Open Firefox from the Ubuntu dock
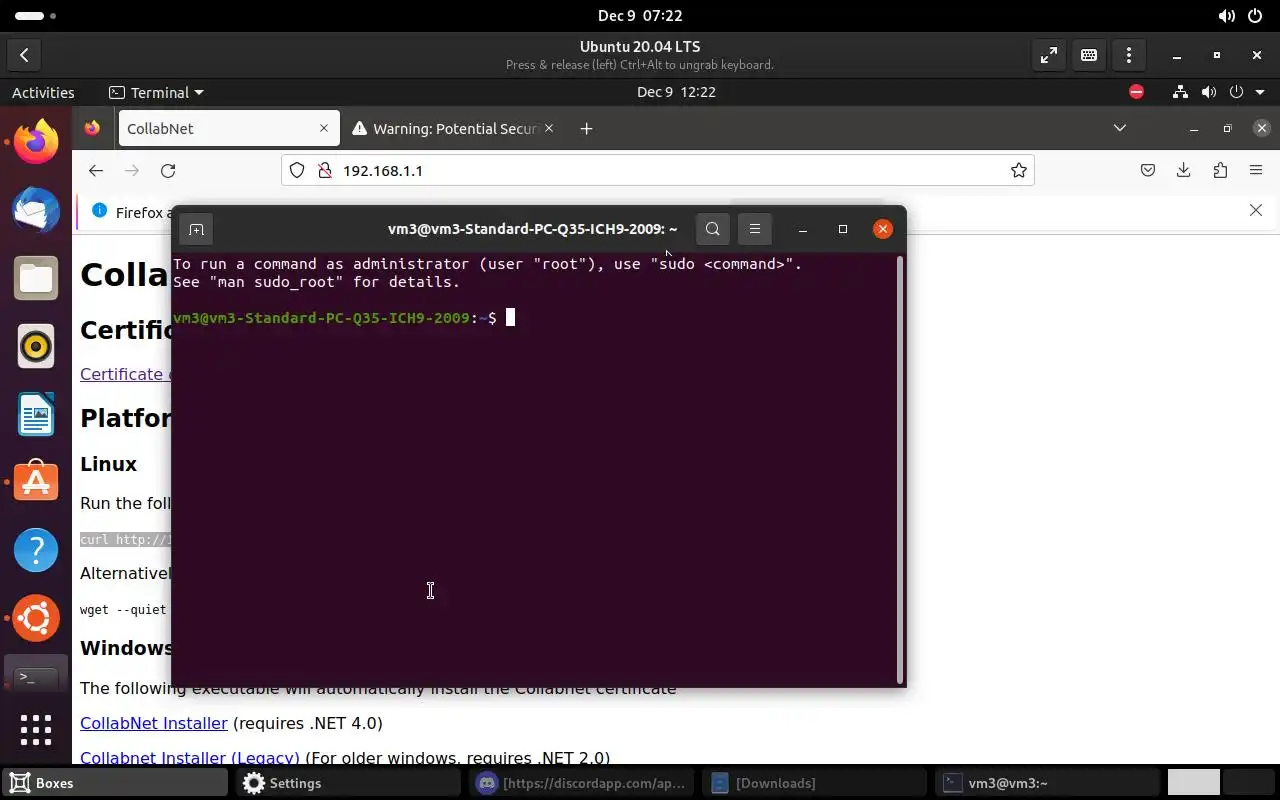Viewport: 1280px width, 800px height. 36,142
